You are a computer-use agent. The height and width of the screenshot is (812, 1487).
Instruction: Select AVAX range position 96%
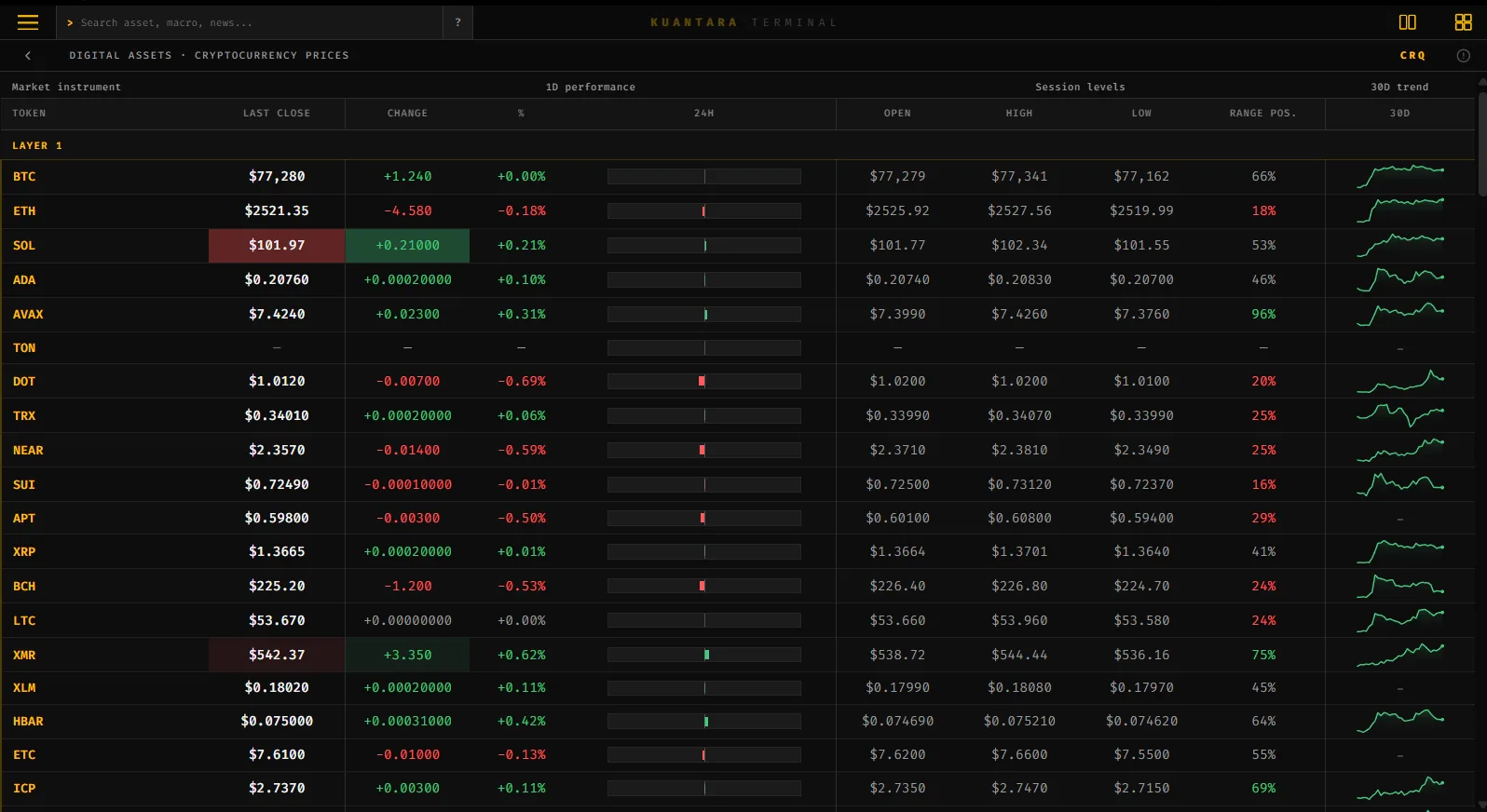tap(1263, 315)
